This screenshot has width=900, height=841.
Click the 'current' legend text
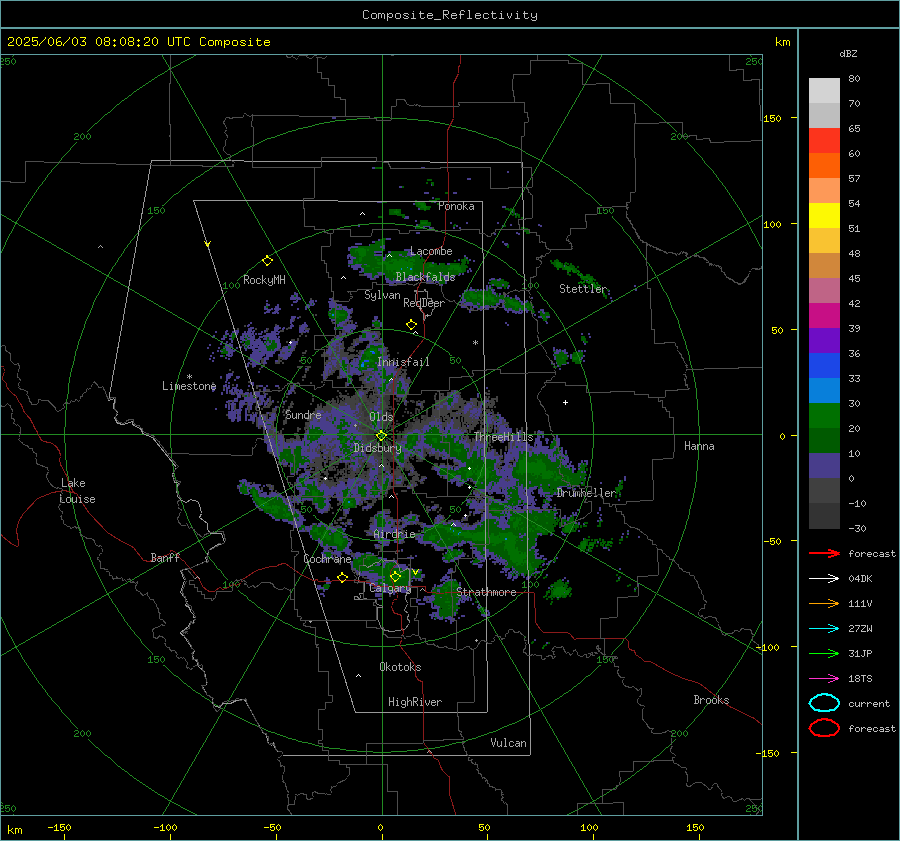pos(869,704)
